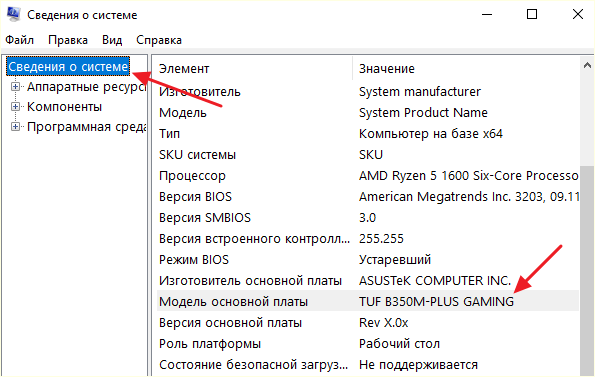Select Версия основной платы row

[x=368, y=323]
